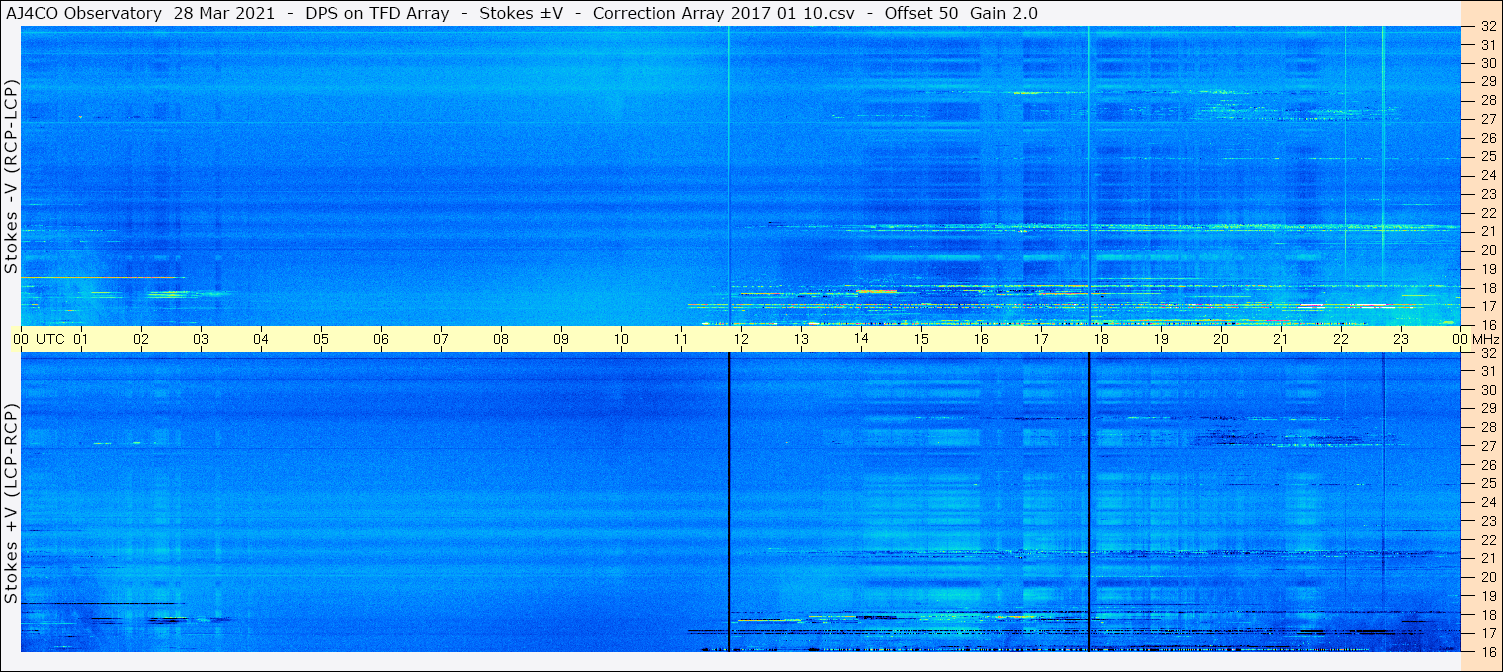
Task: Click 24 MHz label in Stokes +V panel
Action: pos(1488,502)
